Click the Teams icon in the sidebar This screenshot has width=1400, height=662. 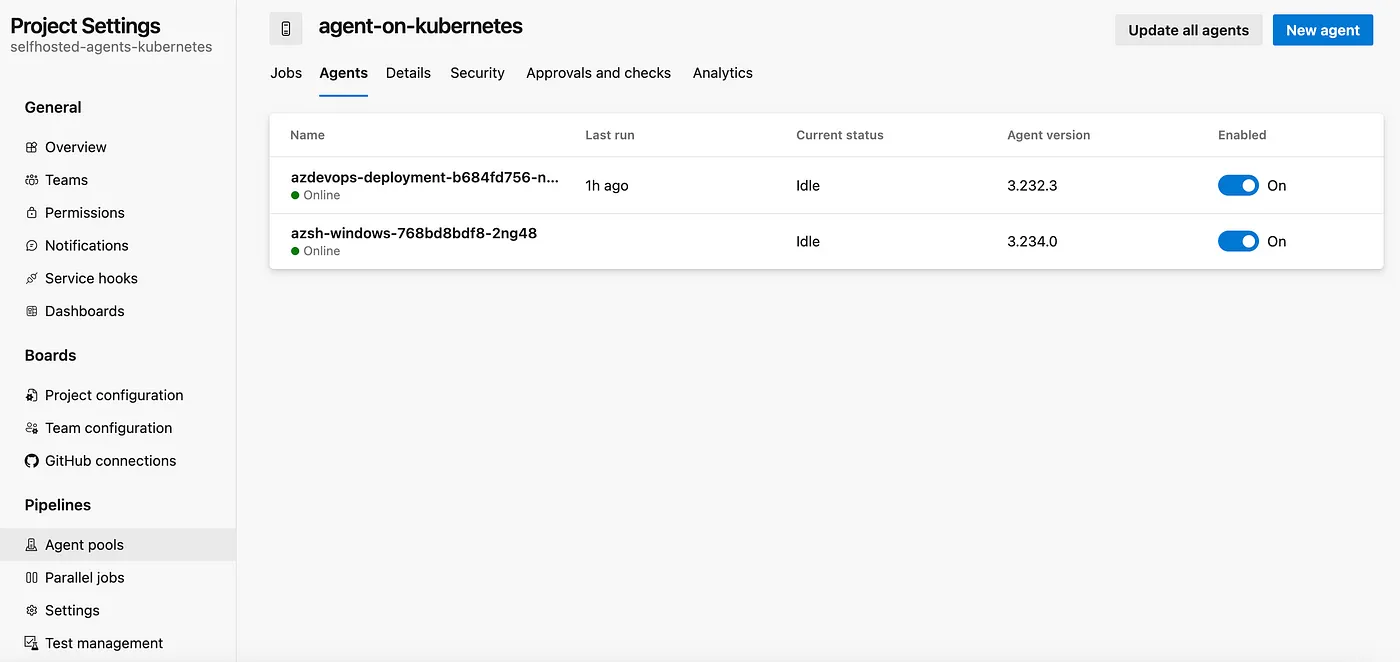(x=31, y=180)
